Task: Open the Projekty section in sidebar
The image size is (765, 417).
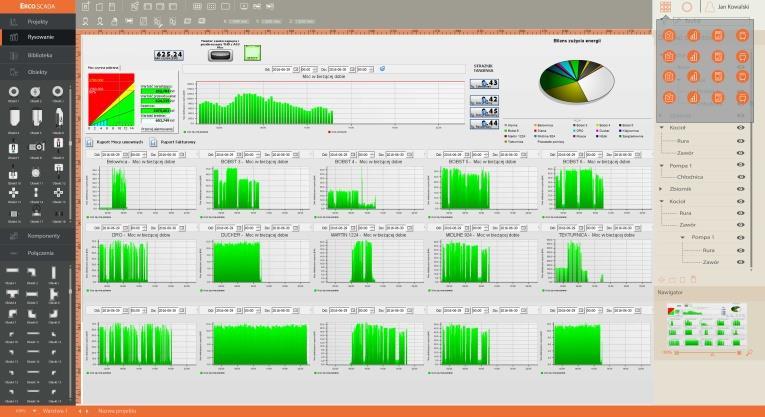Action: 38,22
